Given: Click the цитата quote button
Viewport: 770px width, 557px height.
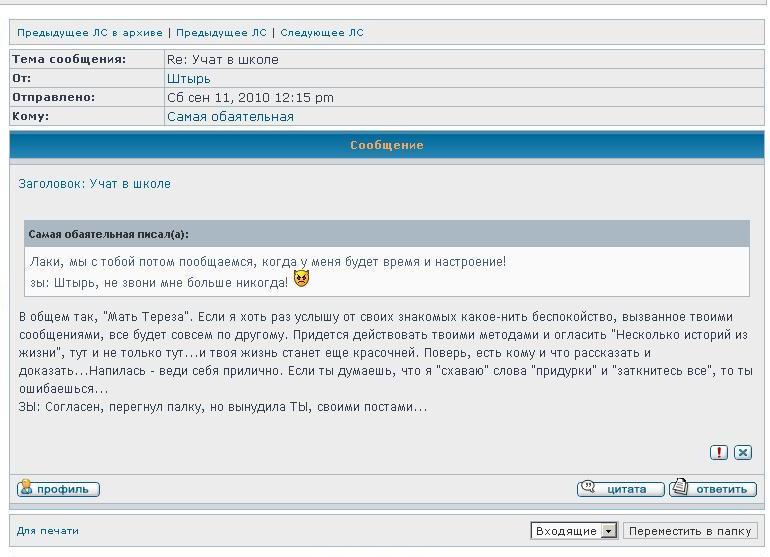Looking at the screenshot, I should tap(621, 488).
